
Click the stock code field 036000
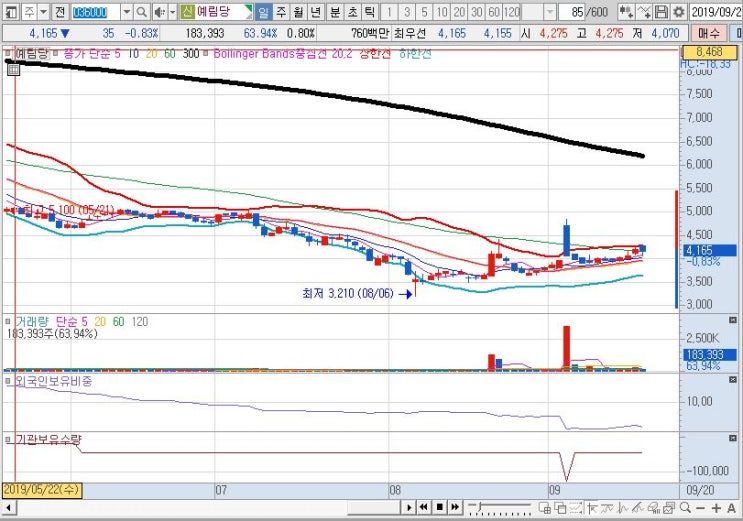(x=95, y=12)
